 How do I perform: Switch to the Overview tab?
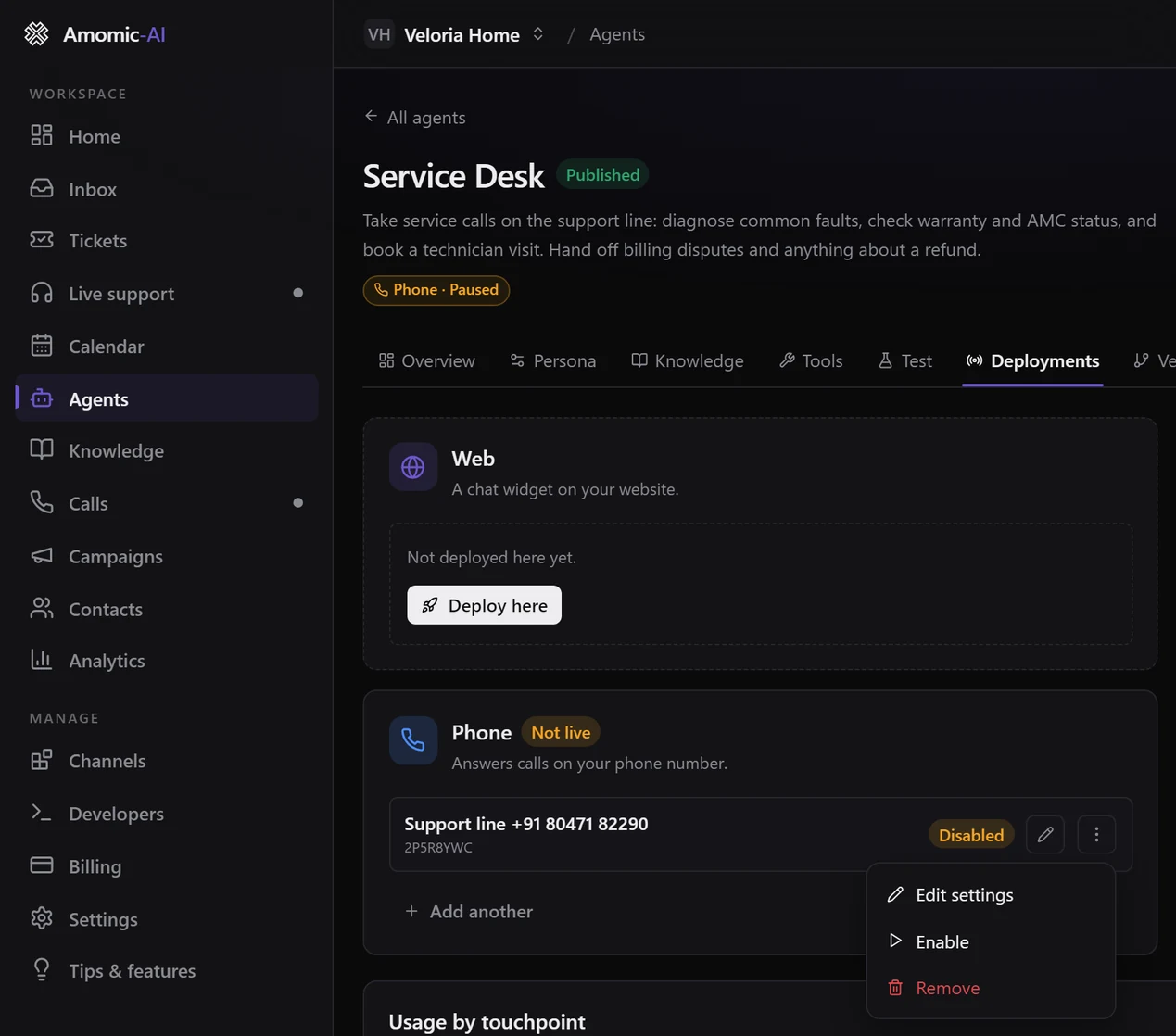tap(427, 360)
